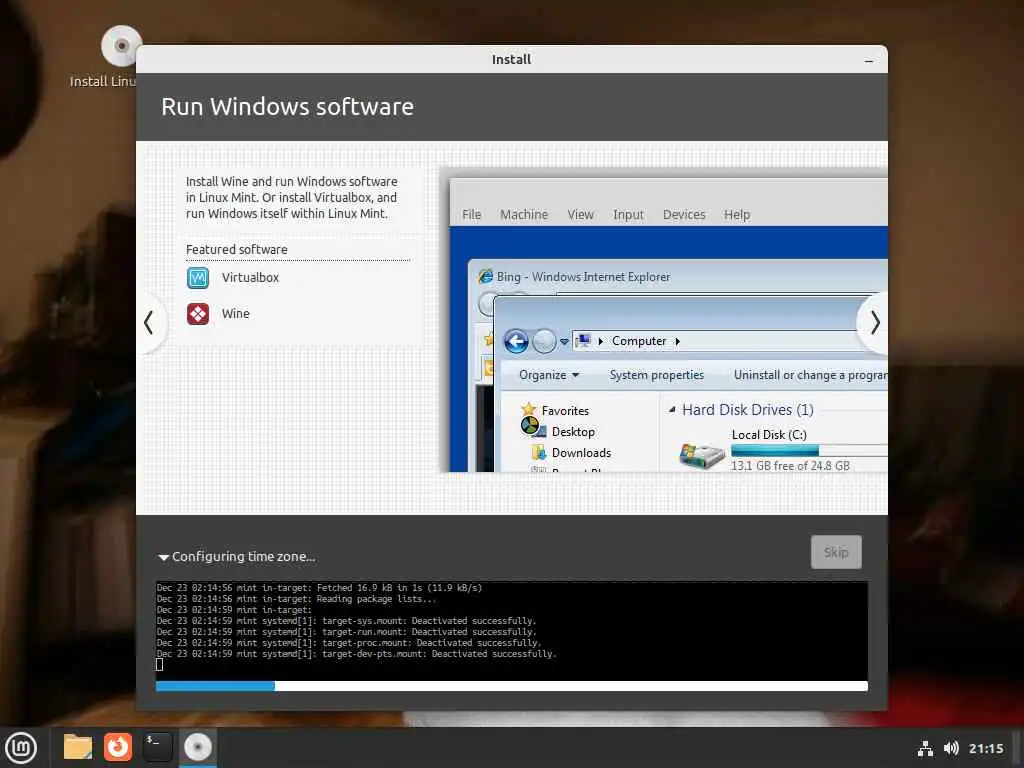This screenshot has height=768, width=1024.
Task: Open the Linux Mint start menu
Action: 21,748
